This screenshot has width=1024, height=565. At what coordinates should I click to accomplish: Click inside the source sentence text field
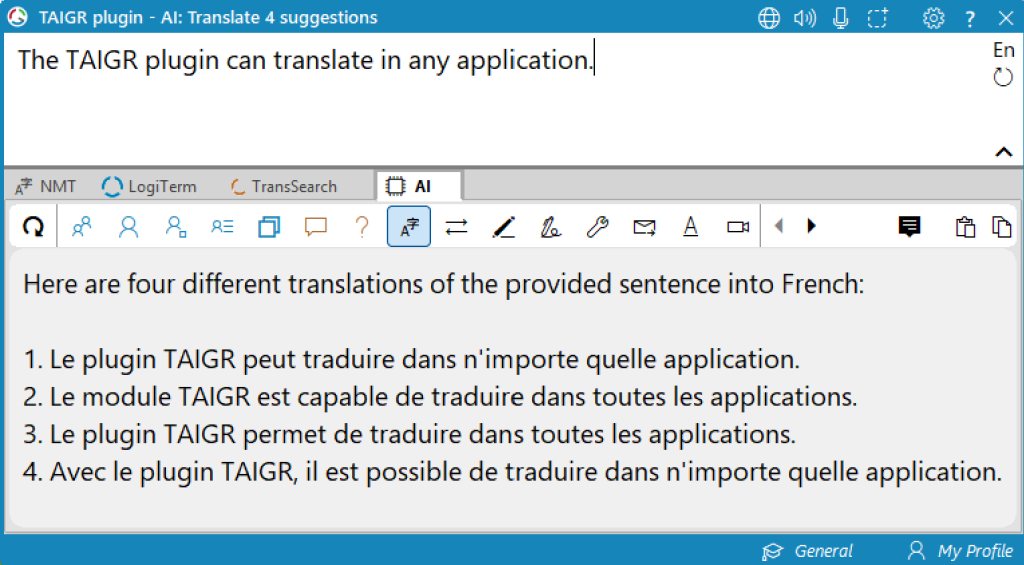(x=400, y=100)
